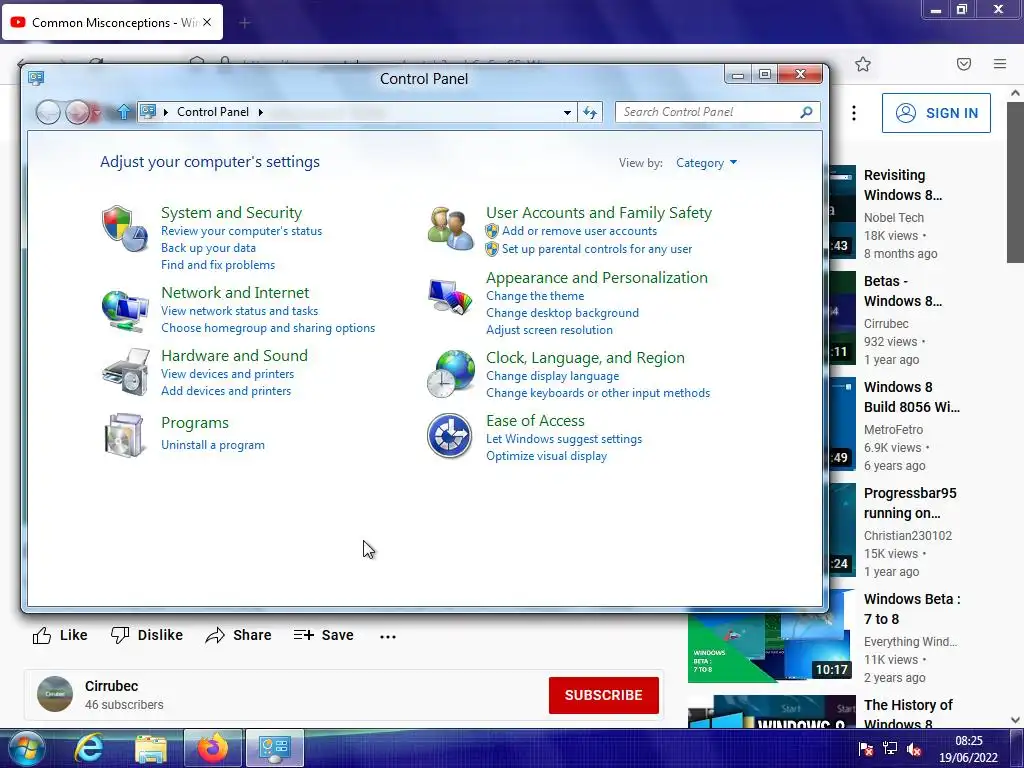Image resolution: width=1024 pixels, height=768 pixels.
Task: Open the Network and Internet globe icon
Action: pos(125,310)
